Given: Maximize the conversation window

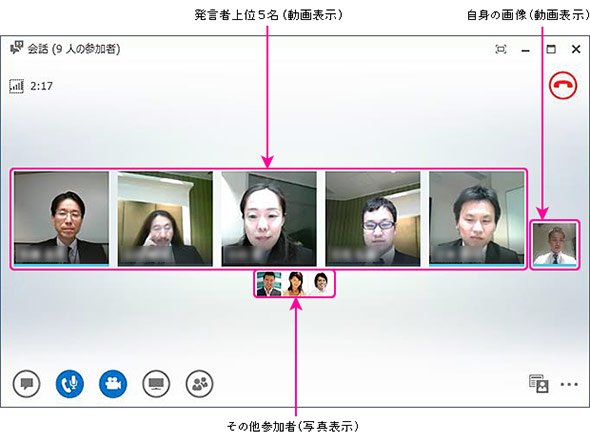Looking at the screenshot, I should (x=551, y=49).
